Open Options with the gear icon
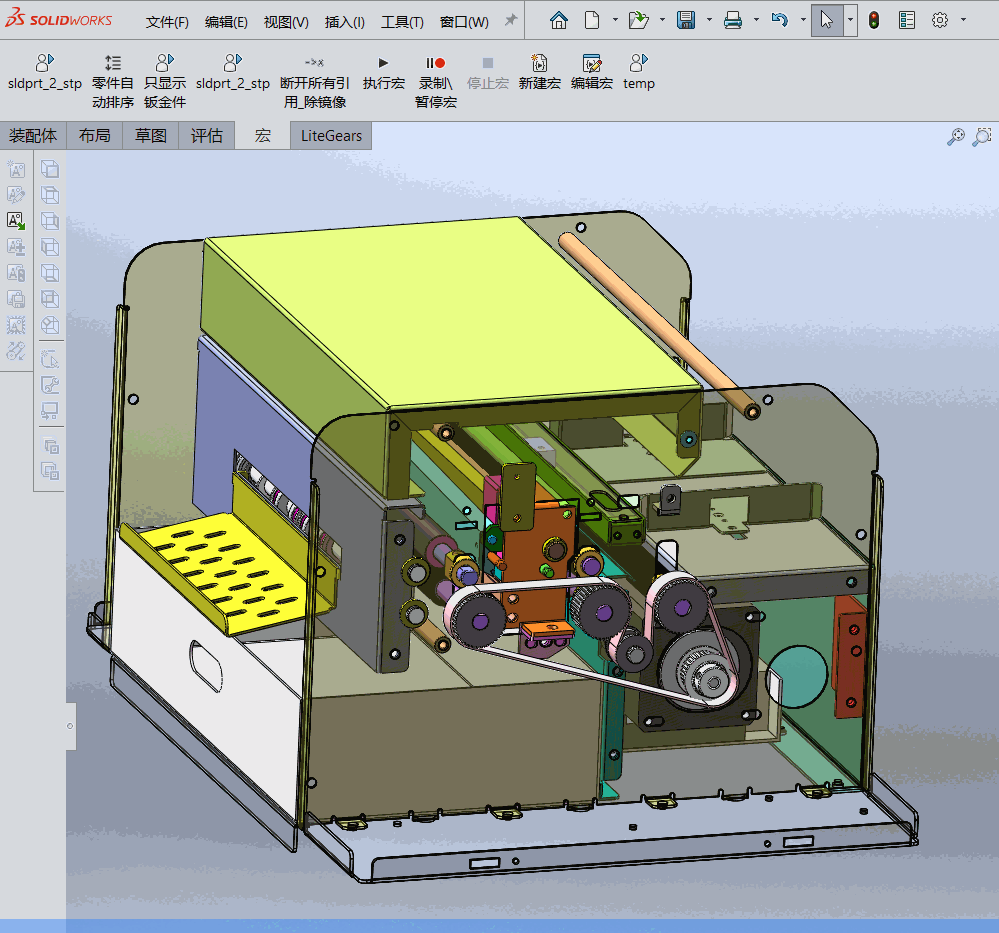The image size is (999, 933). [940, 20]
